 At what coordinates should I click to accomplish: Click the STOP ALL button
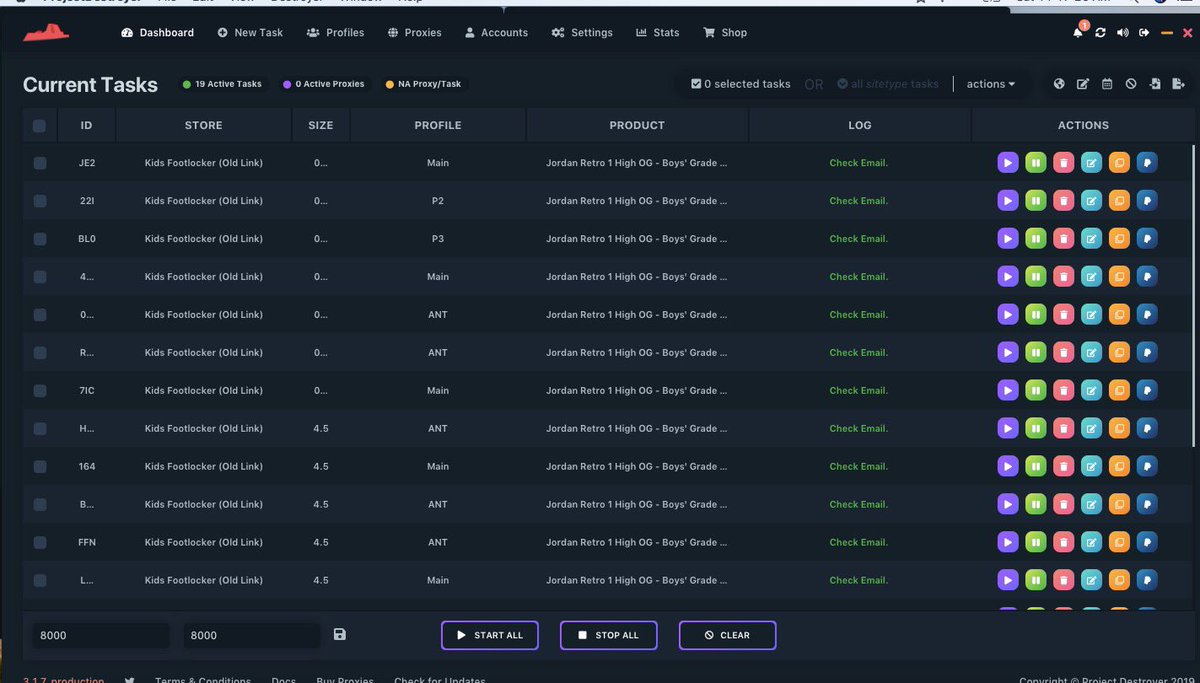tap(609, 635)
